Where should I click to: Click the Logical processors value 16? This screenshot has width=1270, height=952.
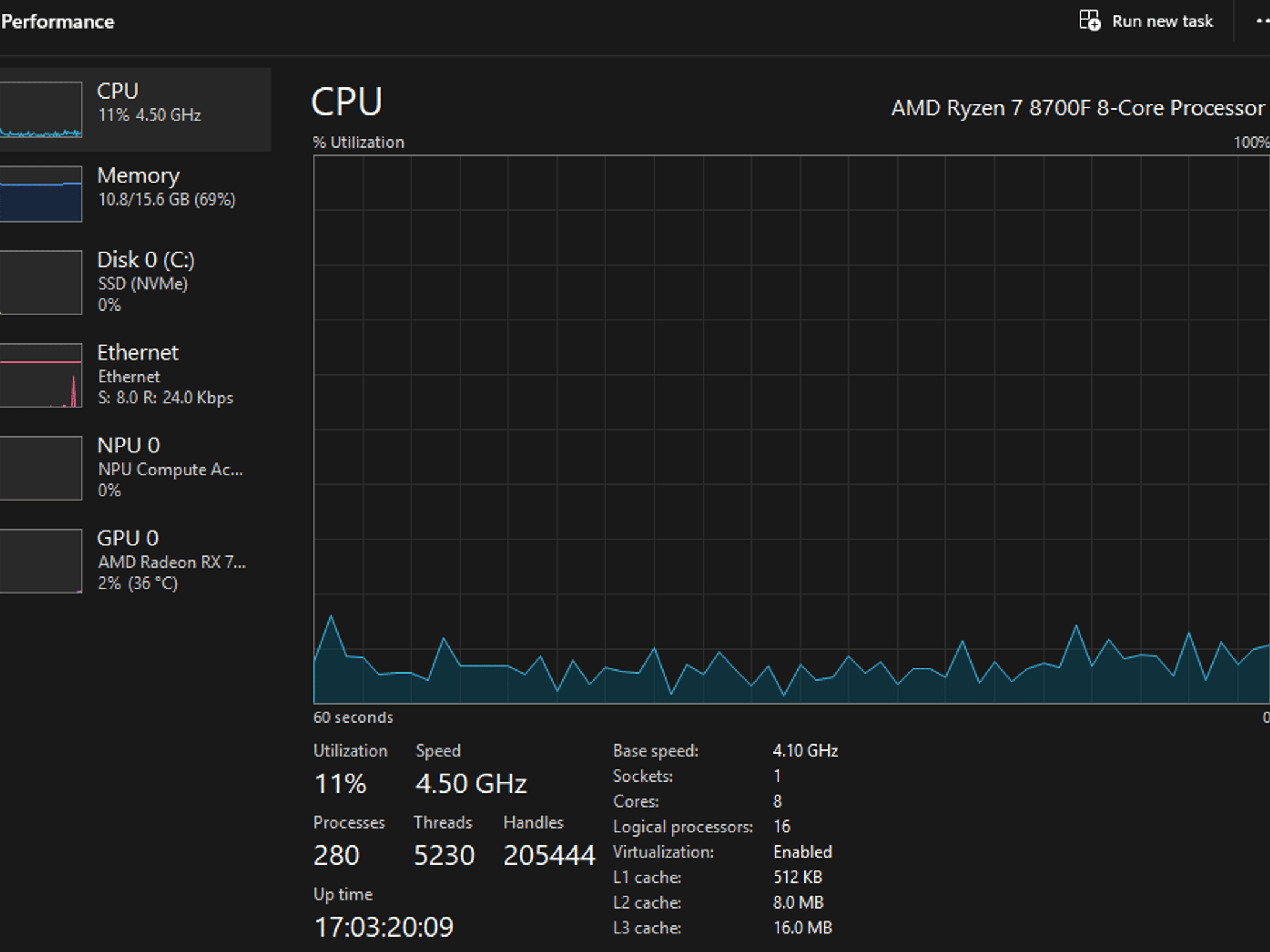[782, 827]
